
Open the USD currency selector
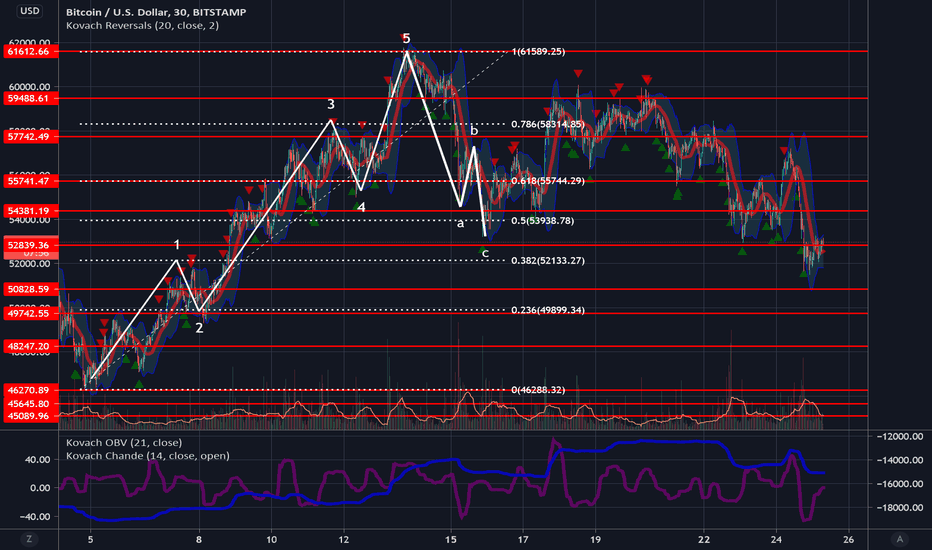(x=29, y=11)
